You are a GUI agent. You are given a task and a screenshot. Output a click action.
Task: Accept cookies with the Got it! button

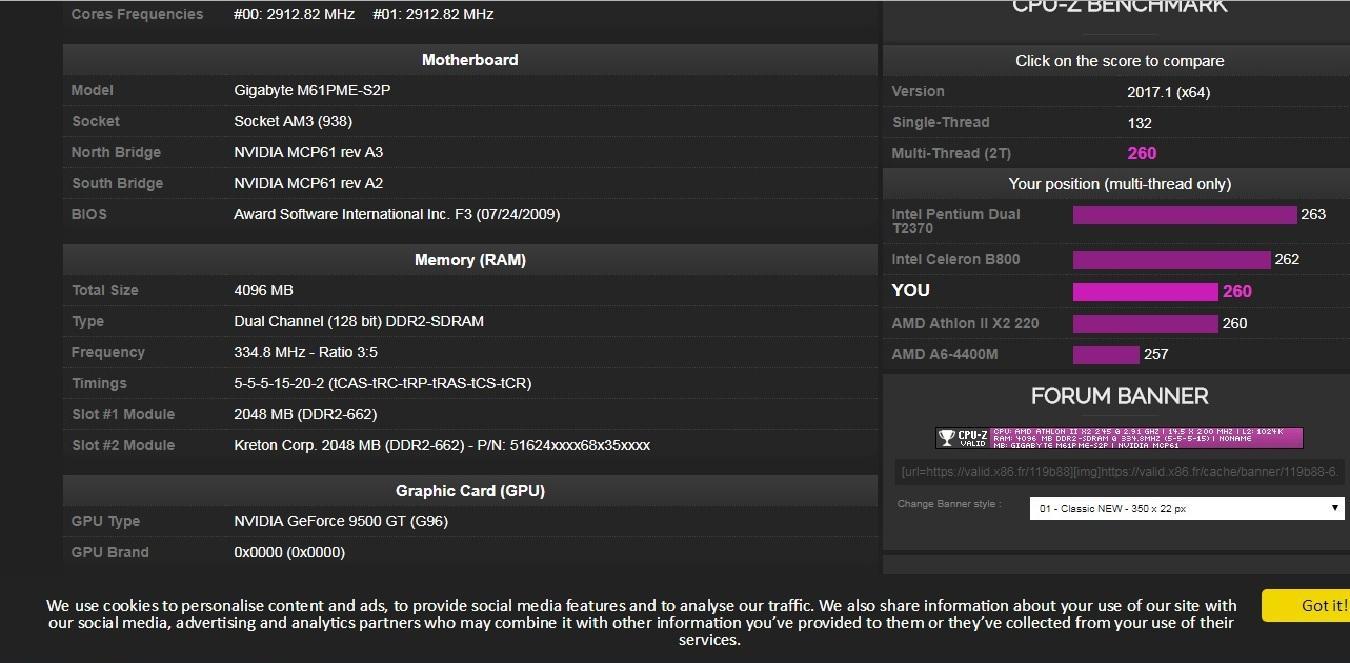[x=1306, y=605]
